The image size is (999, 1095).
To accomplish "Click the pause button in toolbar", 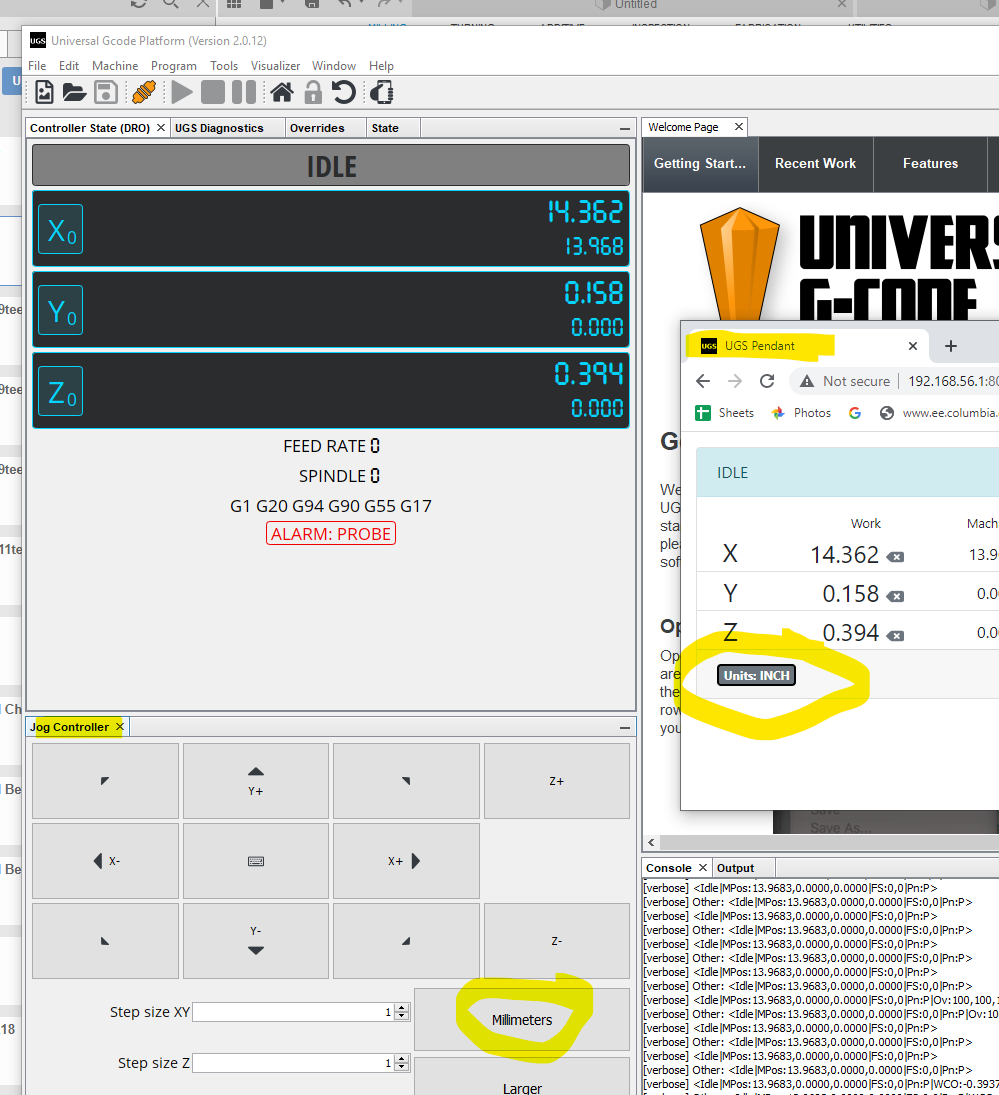I will coord(244,92).
